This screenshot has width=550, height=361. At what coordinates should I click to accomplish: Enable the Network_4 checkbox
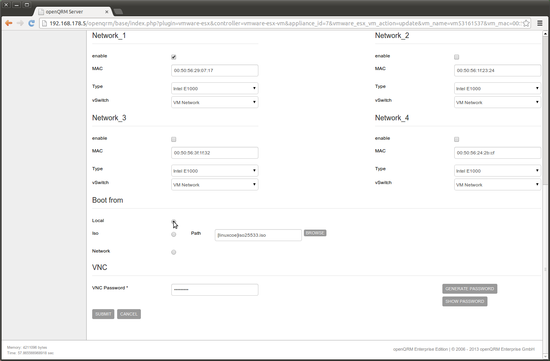coord(456,139)
